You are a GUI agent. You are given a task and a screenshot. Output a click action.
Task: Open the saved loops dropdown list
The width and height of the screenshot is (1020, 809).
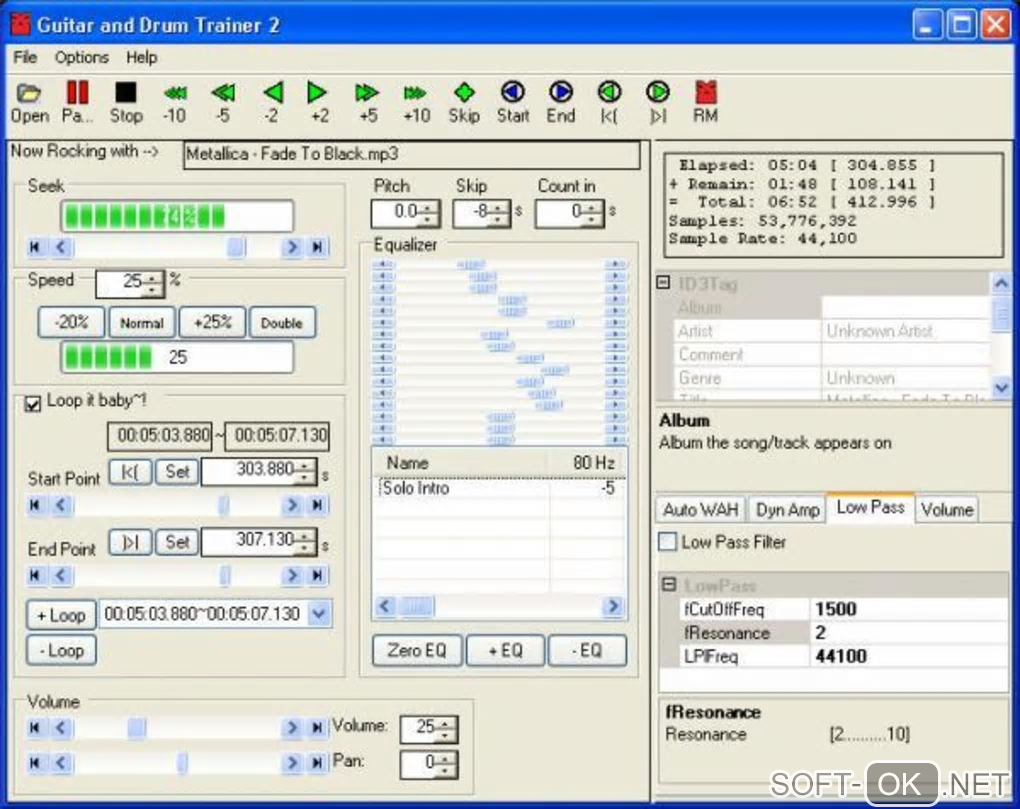pos(319,614)
